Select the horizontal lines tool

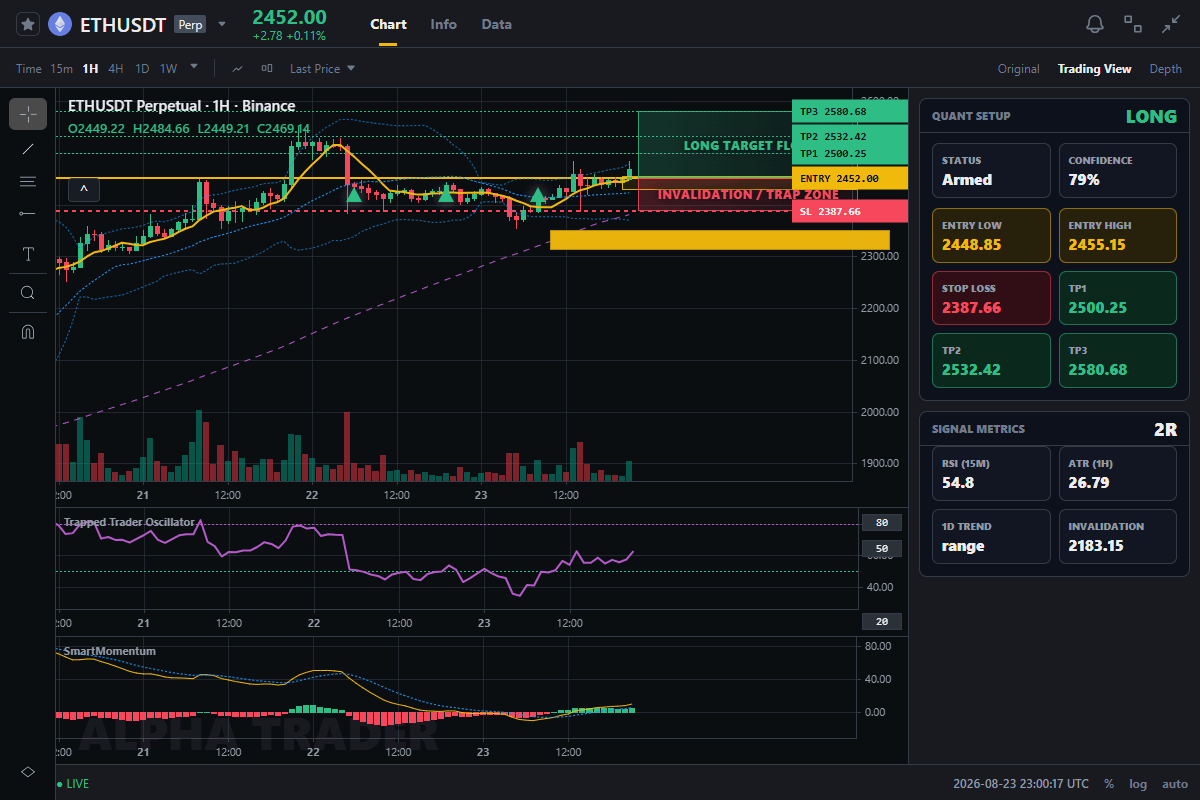(x=28, y=181)
